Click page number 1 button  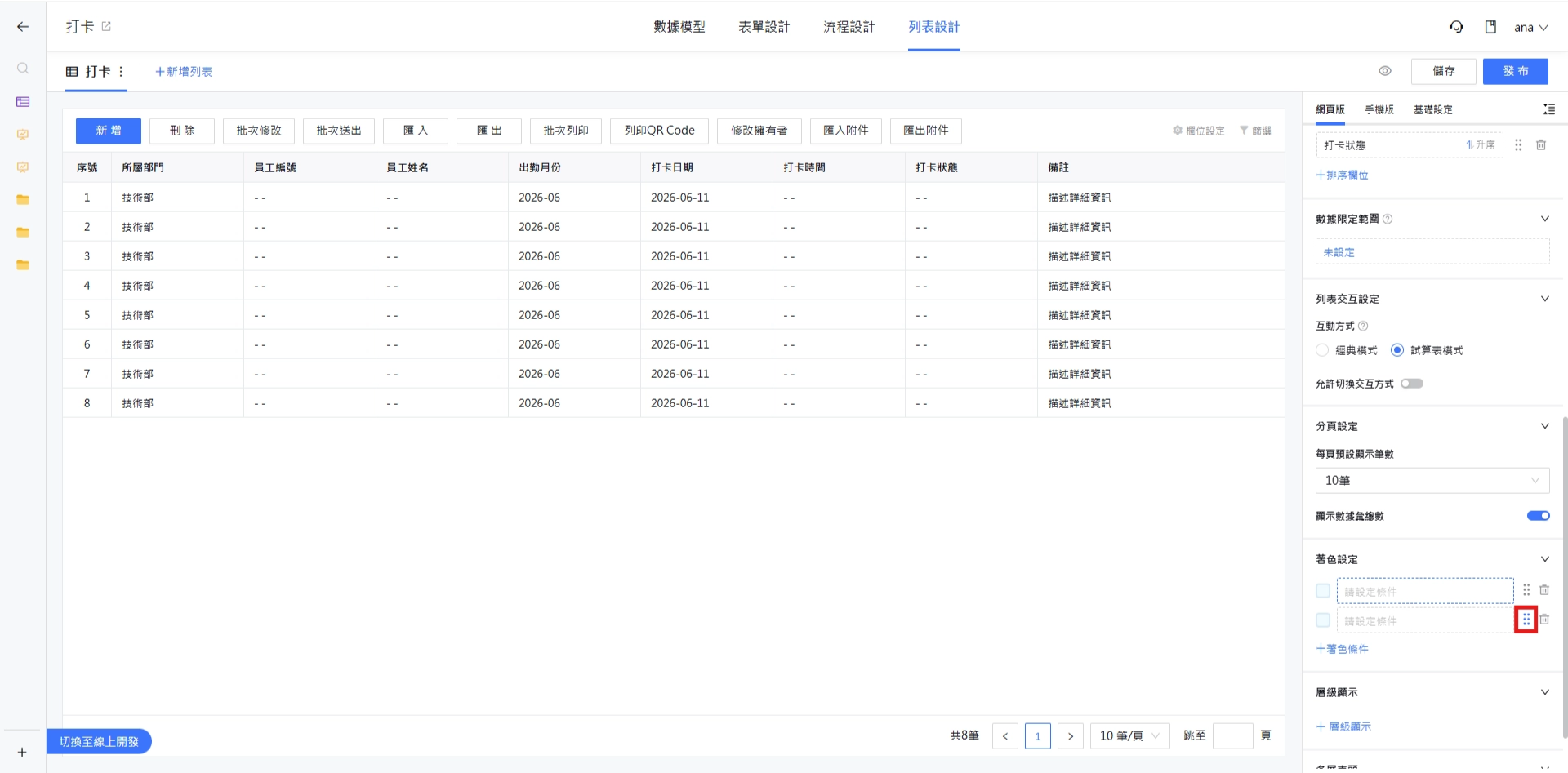pyautogui.click(x=1038, y=736)
